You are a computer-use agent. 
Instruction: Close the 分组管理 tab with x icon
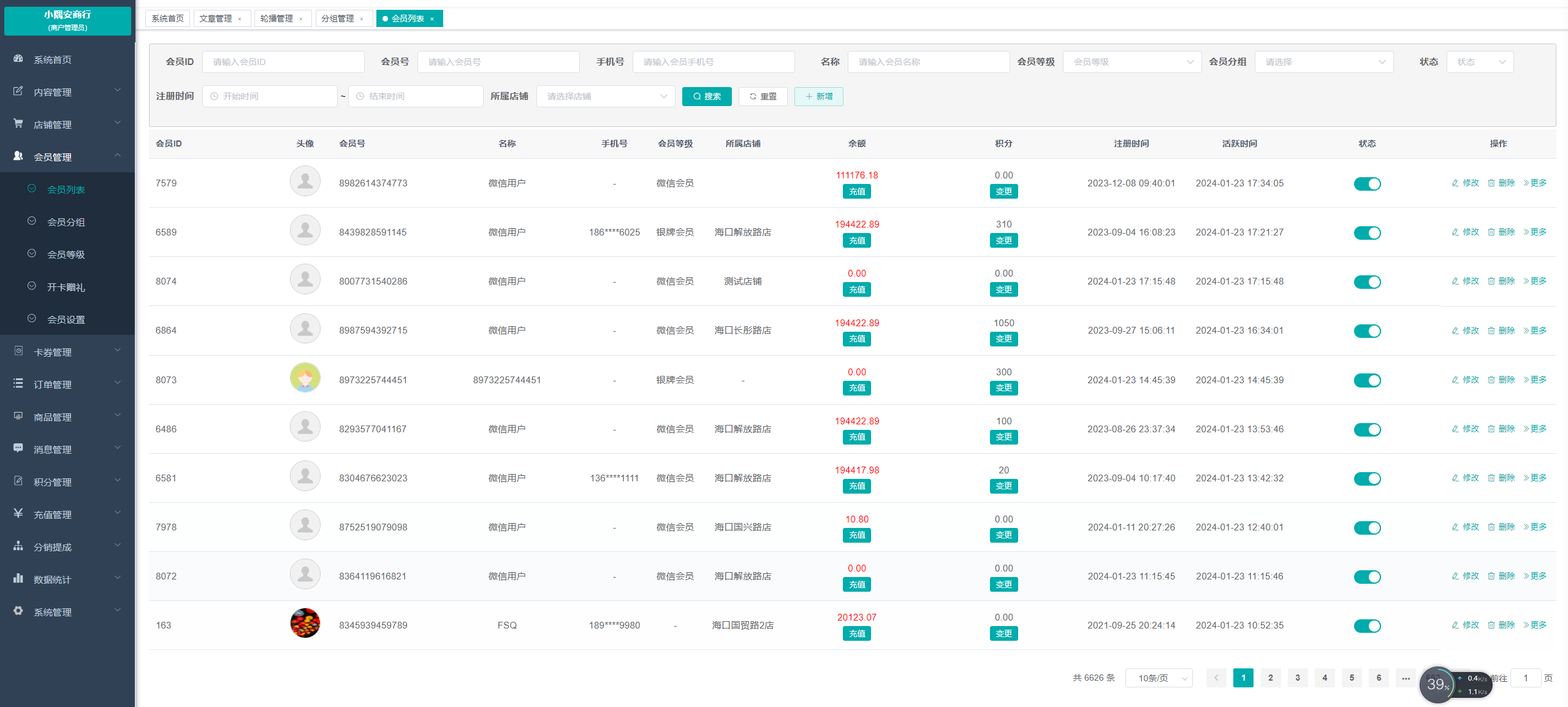[x=362, y=19]
